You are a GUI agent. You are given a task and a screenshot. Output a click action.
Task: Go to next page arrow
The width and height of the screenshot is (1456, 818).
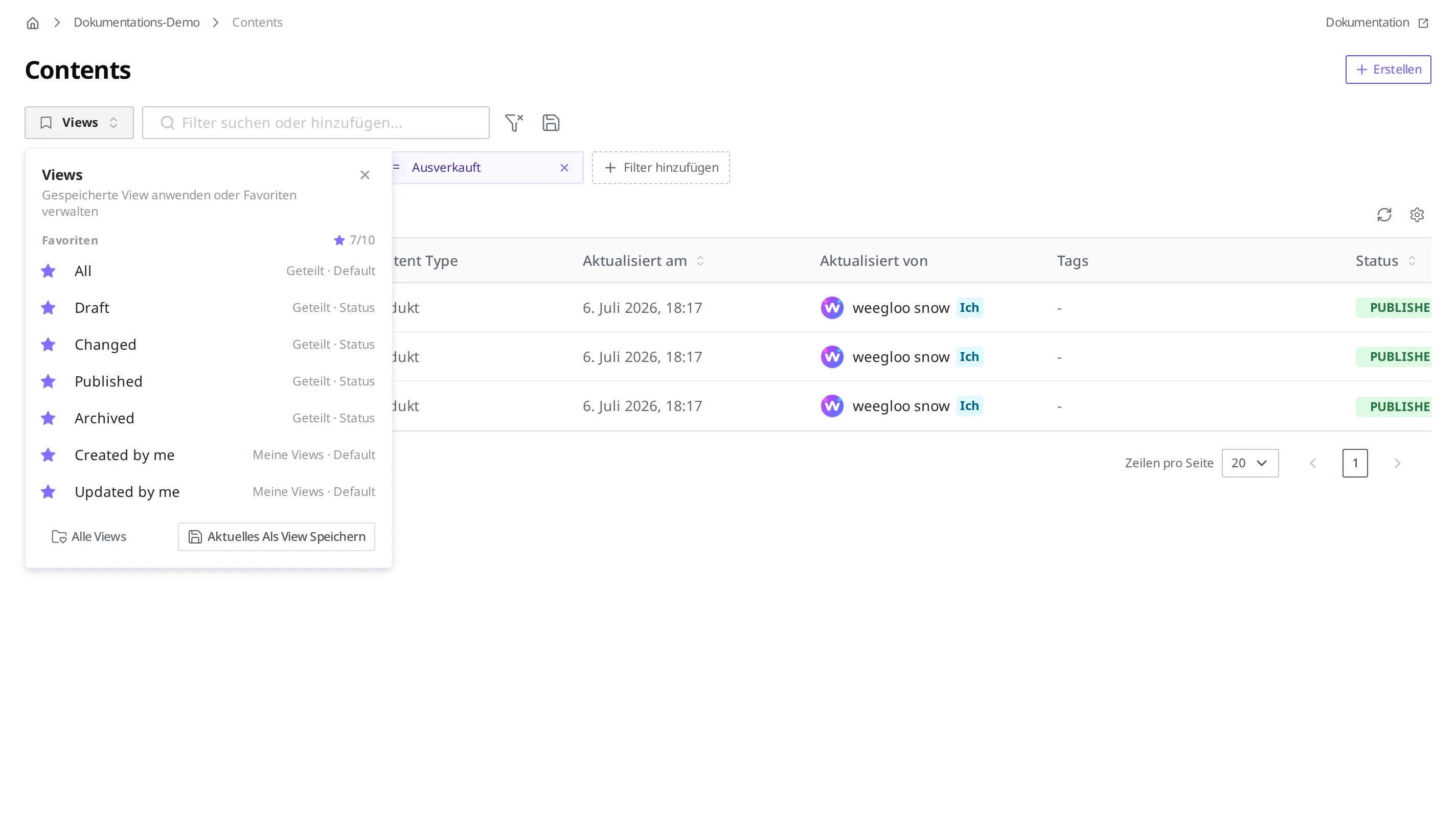1397,464
